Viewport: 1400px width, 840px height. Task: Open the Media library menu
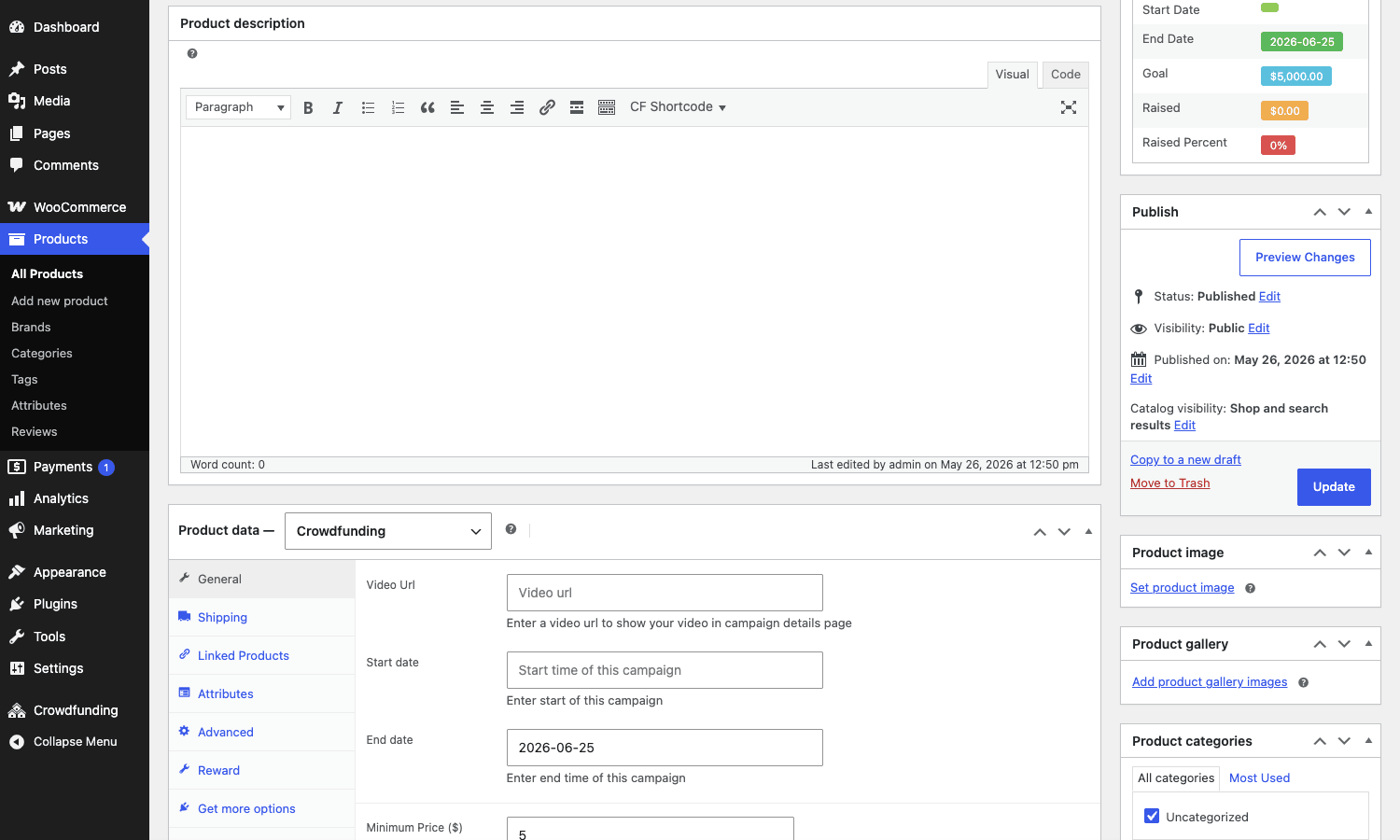(75, 101)
